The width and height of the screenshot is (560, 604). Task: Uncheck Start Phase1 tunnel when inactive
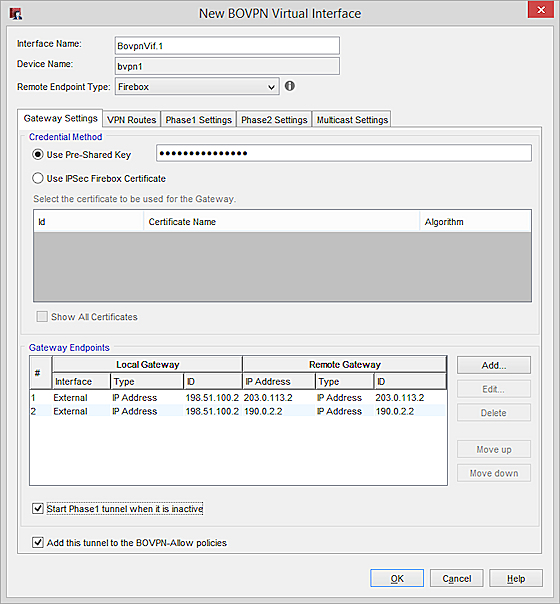pos(38,508)
